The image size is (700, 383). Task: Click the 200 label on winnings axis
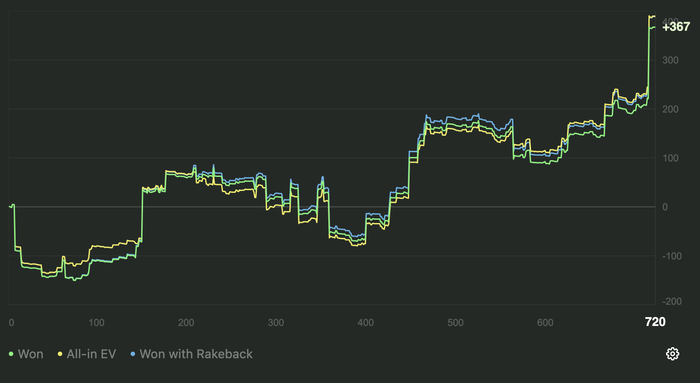670,109
